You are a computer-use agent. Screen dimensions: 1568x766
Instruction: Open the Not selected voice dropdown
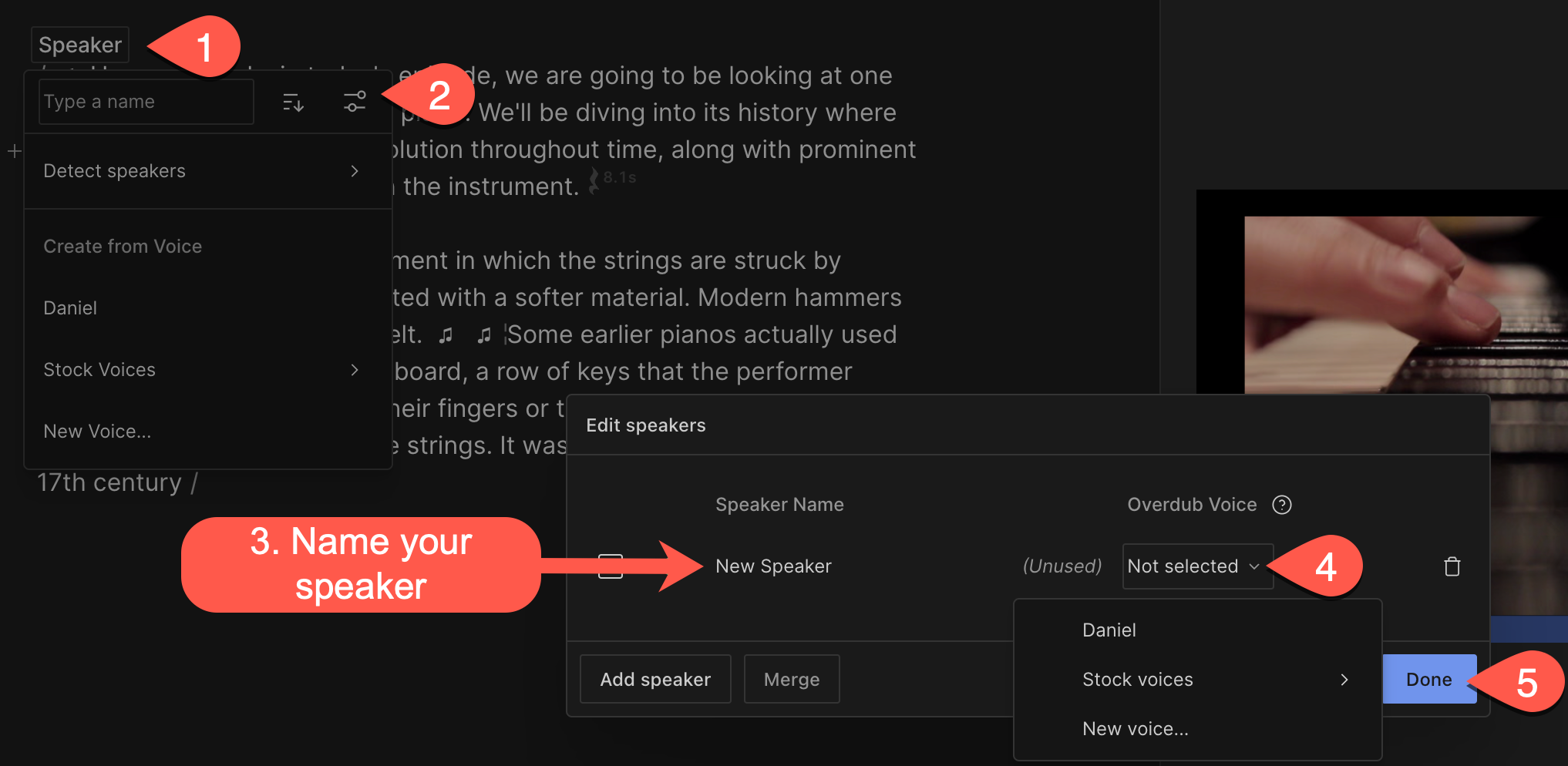coord(1197,566)
